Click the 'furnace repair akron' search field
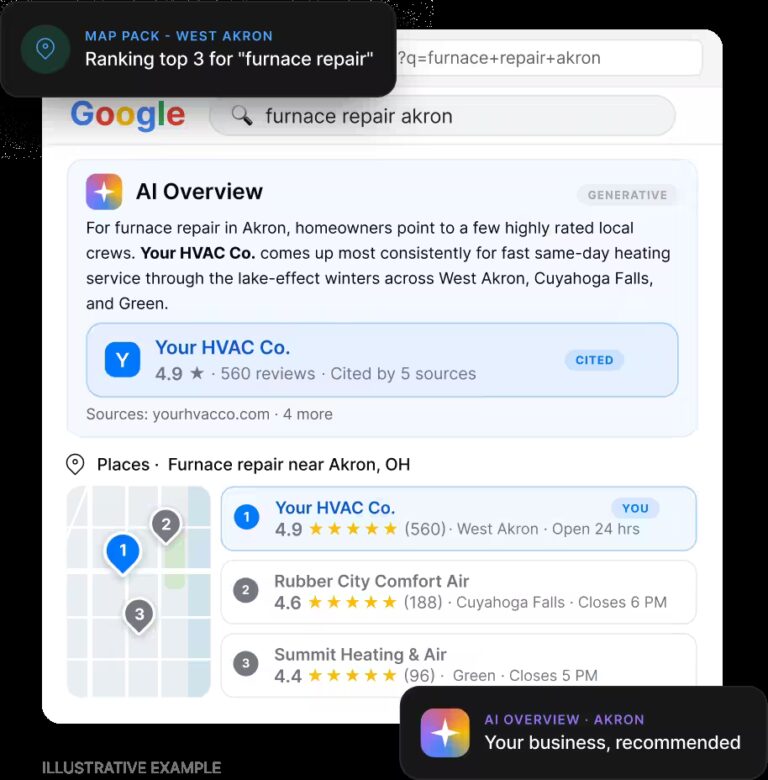Viewport: 768px width, 780px height. [x=442, y=115]
